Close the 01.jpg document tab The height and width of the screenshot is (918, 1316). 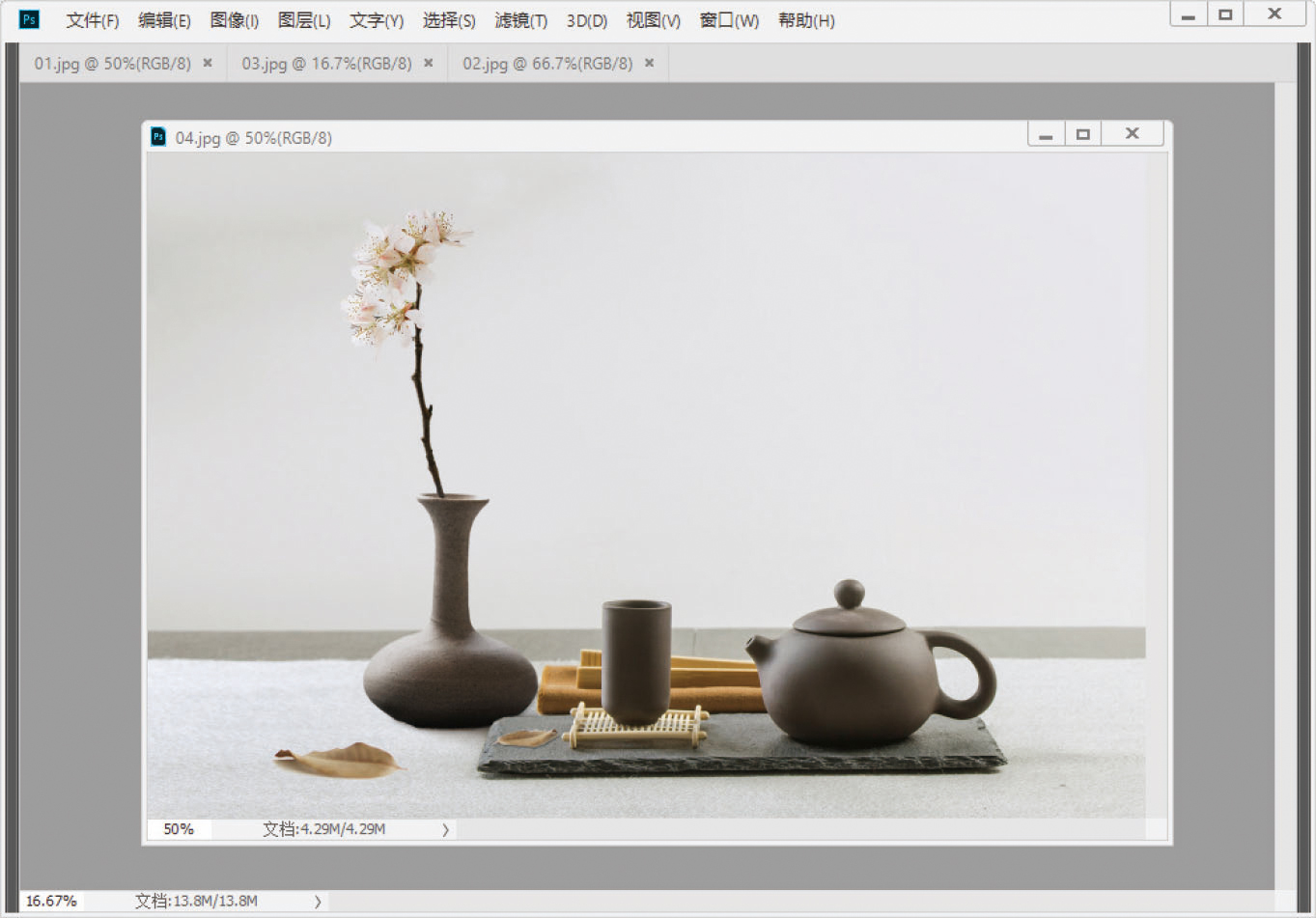(x=207, y=63)
